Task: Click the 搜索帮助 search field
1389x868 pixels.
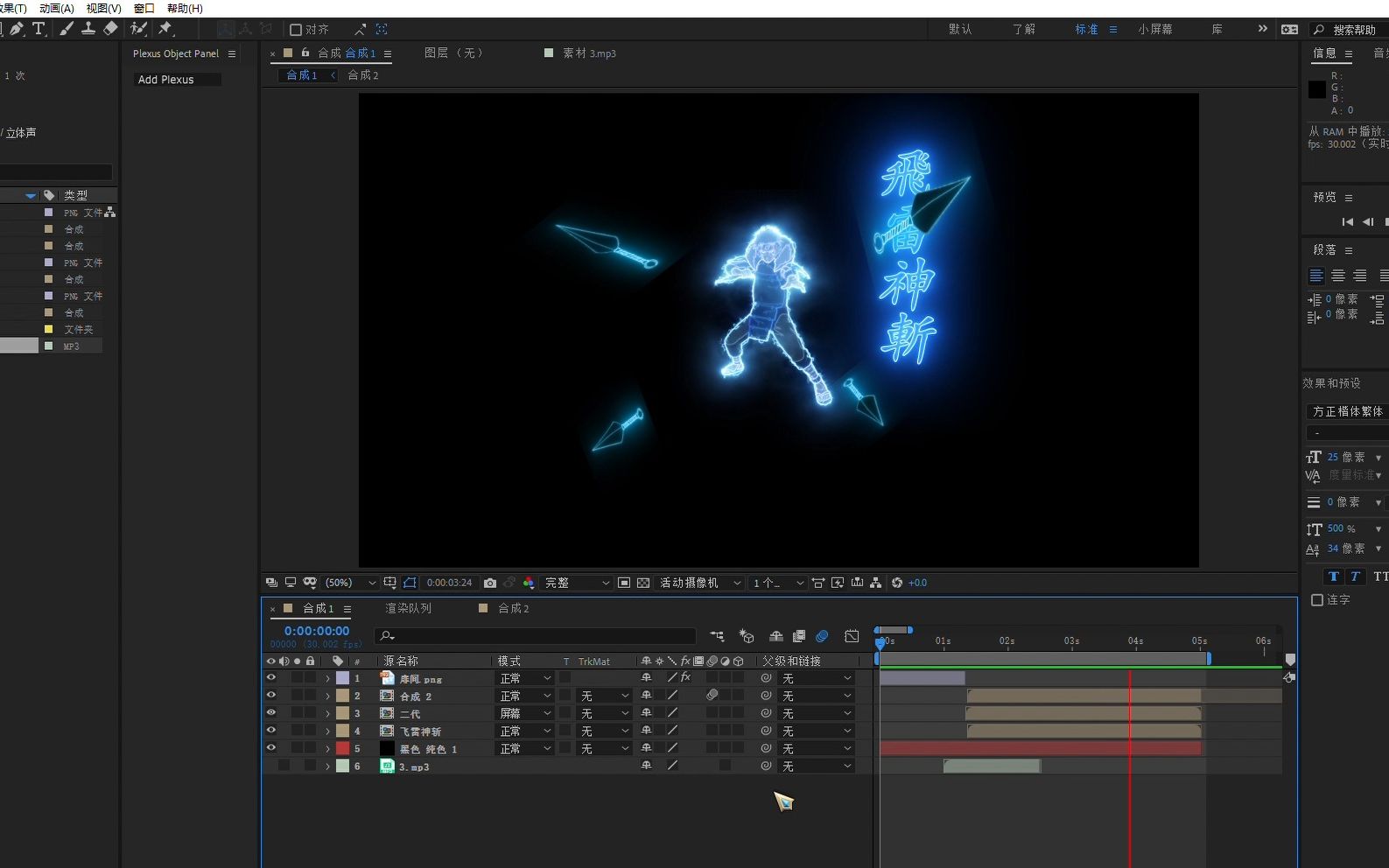Action: click(x=1350, y=30)
